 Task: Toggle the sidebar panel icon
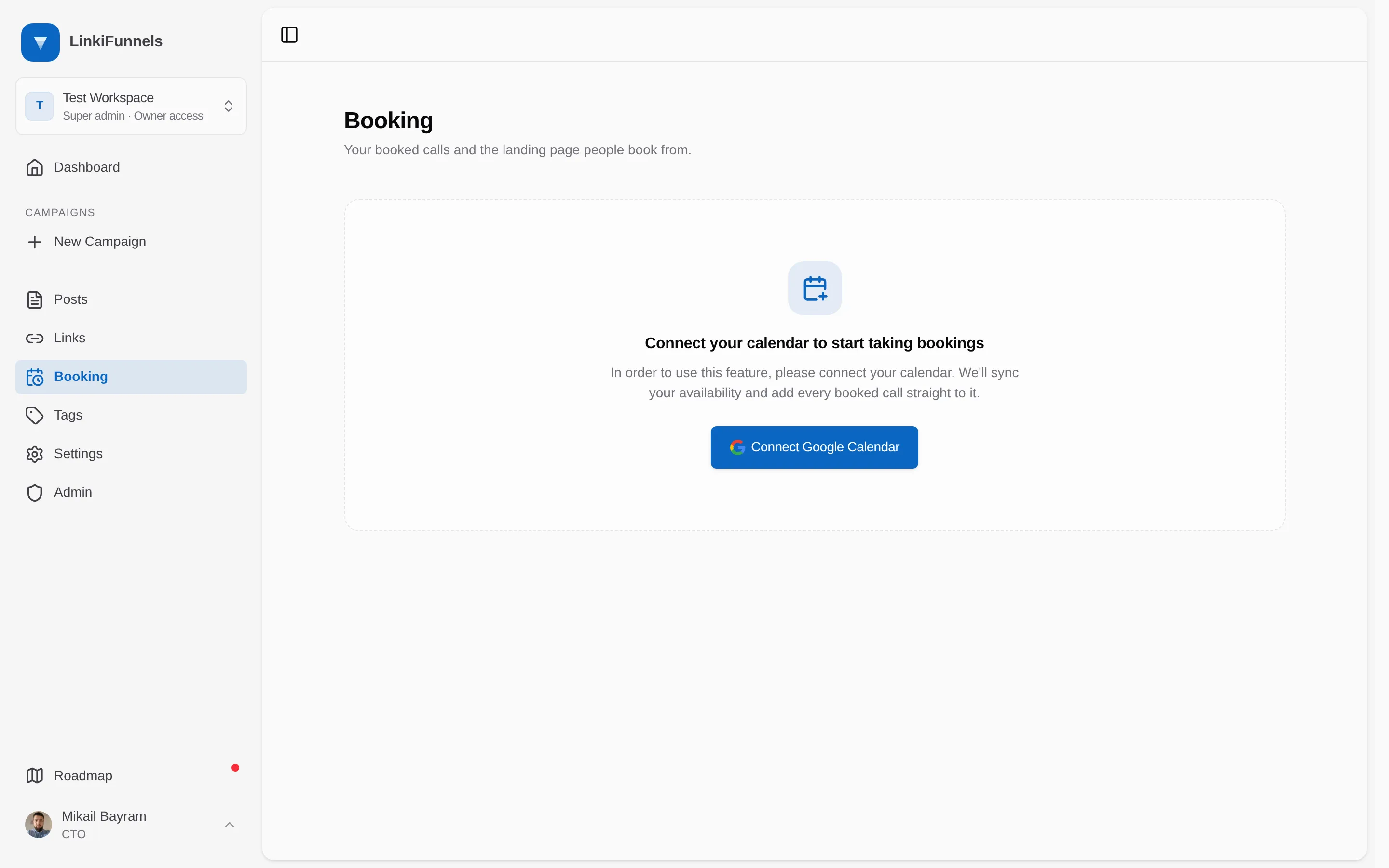[x=289, y=35]
